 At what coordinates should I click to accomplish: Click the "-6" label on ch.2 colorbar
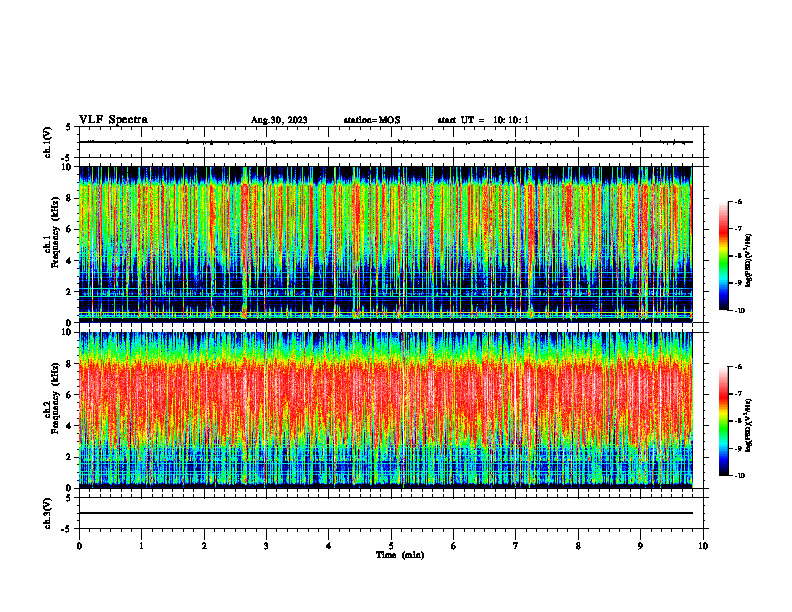point(739,367)
